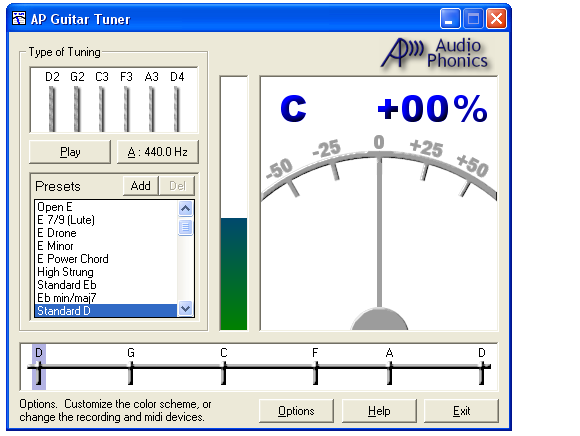Click the tuning needle gauge
This screenshot has height=436, width=580.
point(379,233)
